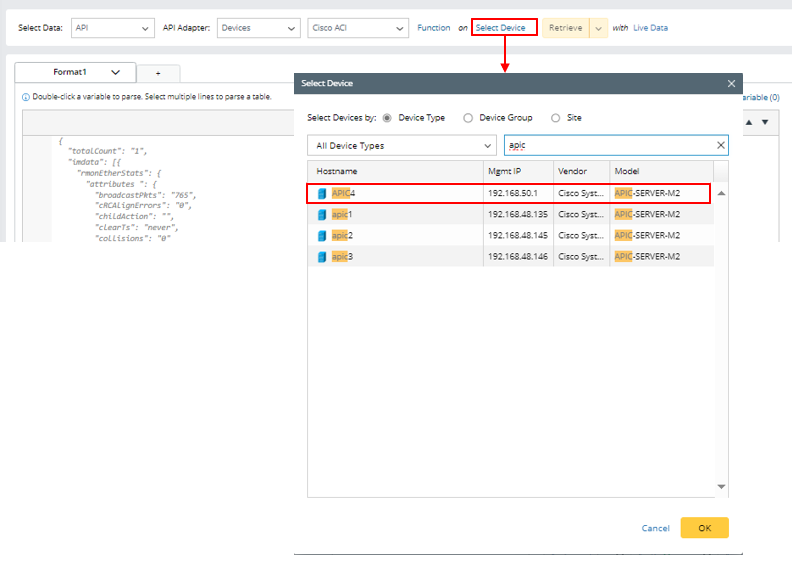Click the APIC4 device icon

pos(322,193)
